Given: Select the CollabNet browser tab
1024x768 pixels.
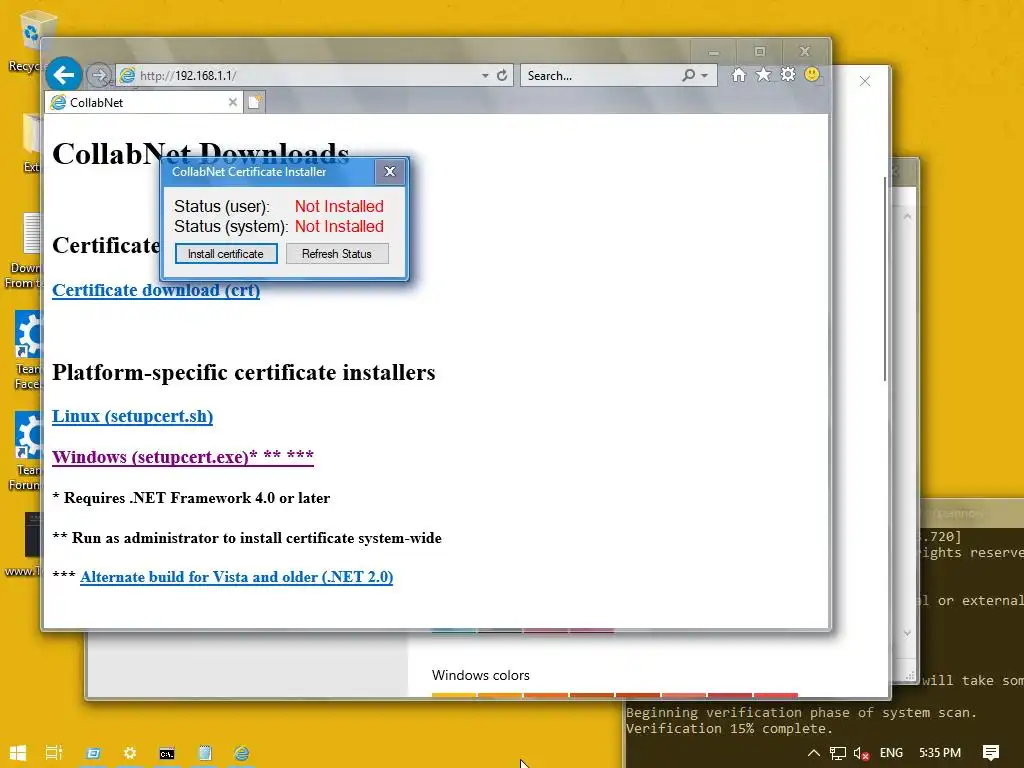Looking at the screenshot, I should (x=145, y=103).
